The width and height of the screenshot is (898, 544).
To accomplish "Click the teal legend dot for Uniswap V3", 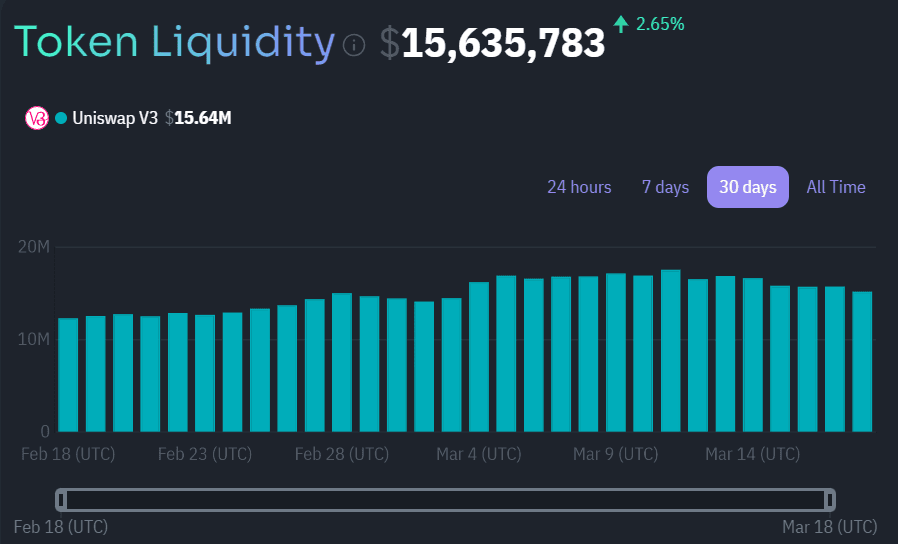I will pyautogui.click(x=61, y=118).
